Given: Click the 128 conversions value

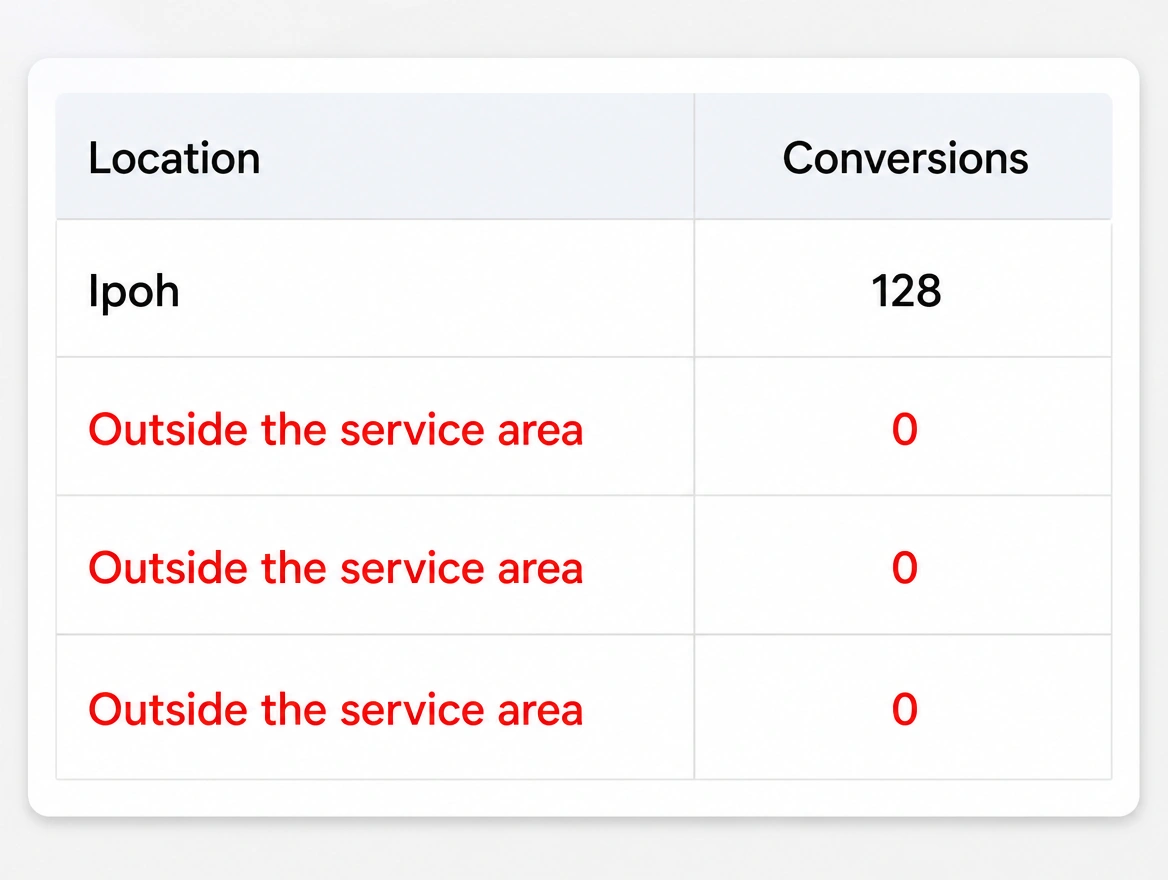Looking at the screenshot, I should 906,291.
